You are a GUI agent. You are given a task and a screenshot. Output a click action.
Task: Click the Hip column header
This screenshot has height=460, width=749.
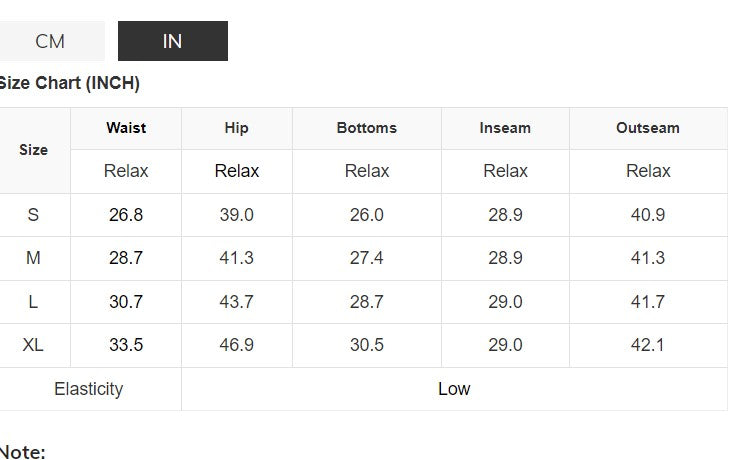point(237,128)
